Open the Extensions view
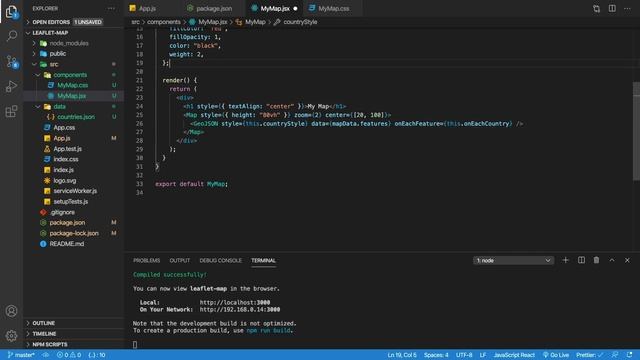This screenshot has height=360, width=640. [11, 111]
